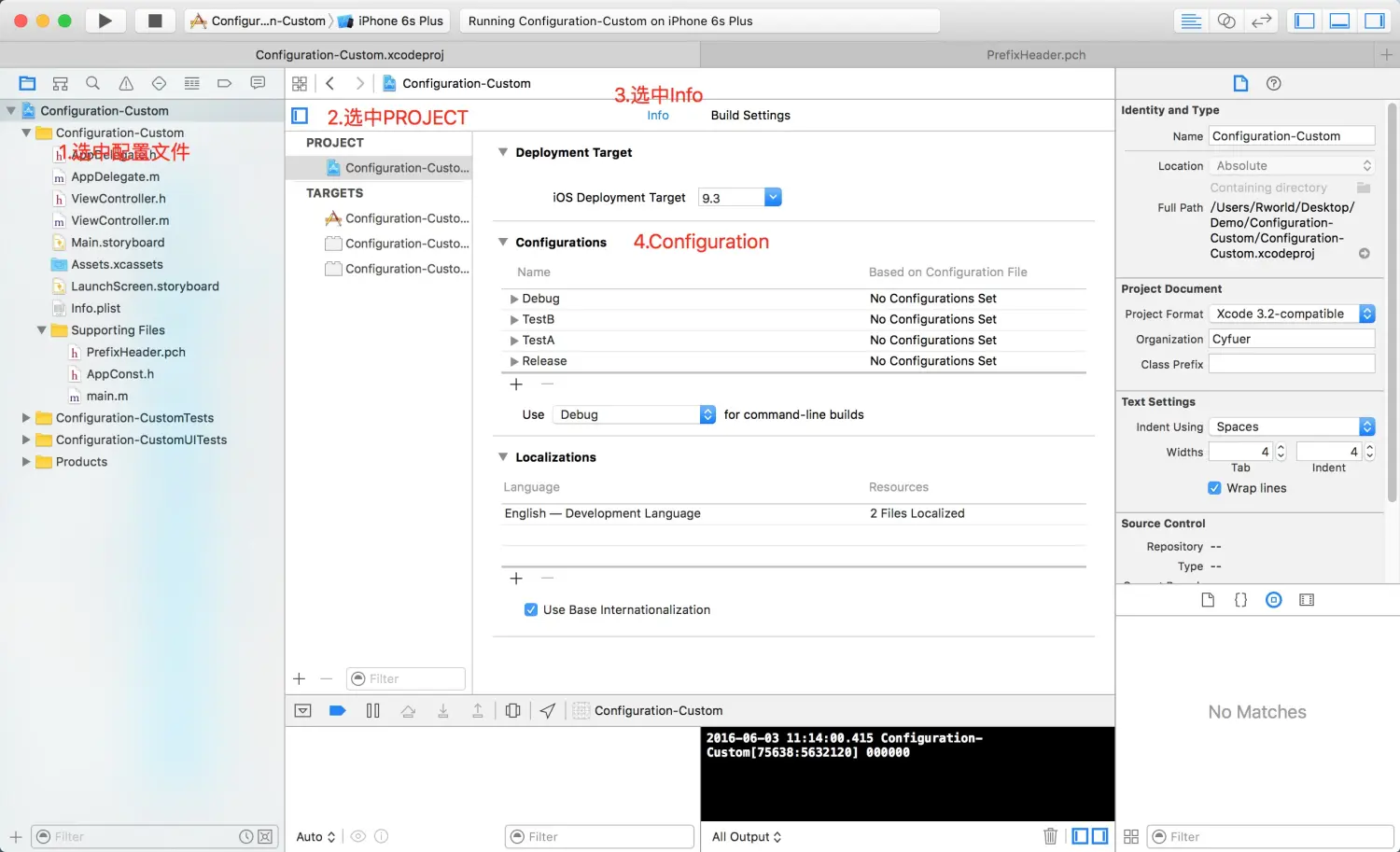Screen dimensions: 1400x852
Task: Open the Project navigator
Action: tap(27, 83)
